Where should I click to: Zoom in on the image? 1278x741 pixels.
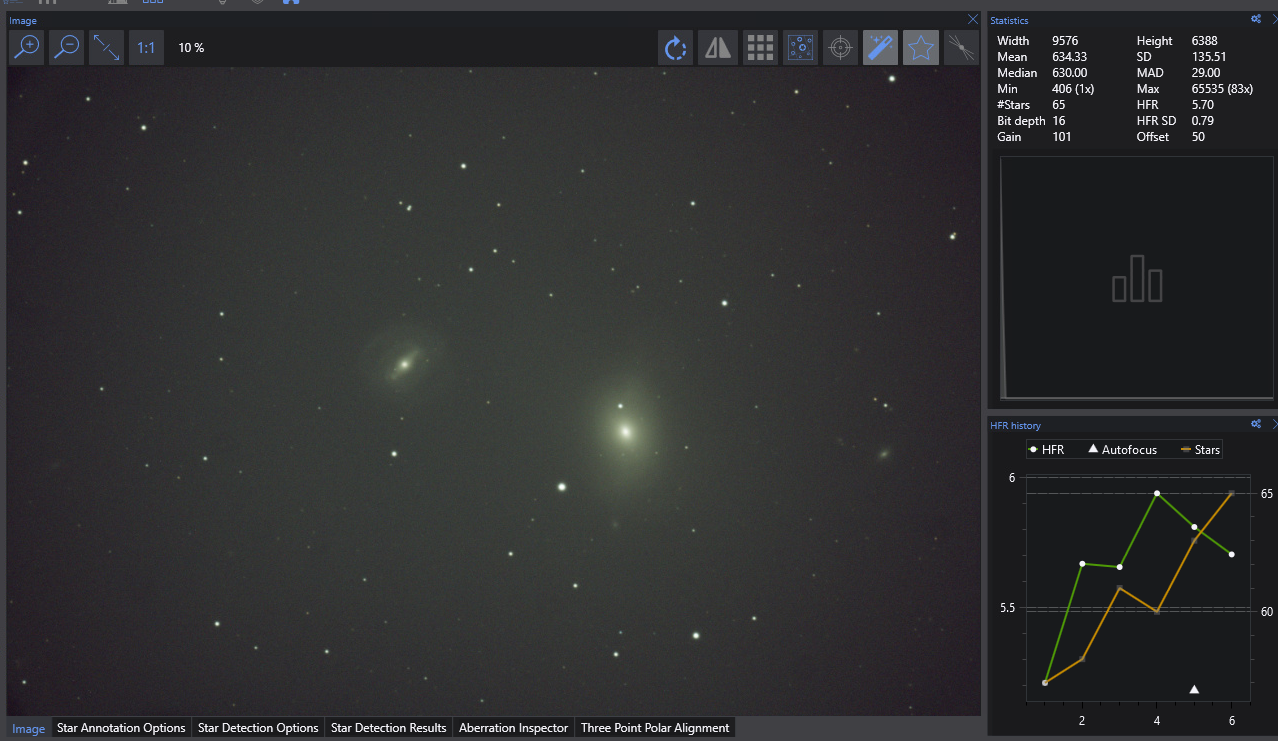[27, 47]
